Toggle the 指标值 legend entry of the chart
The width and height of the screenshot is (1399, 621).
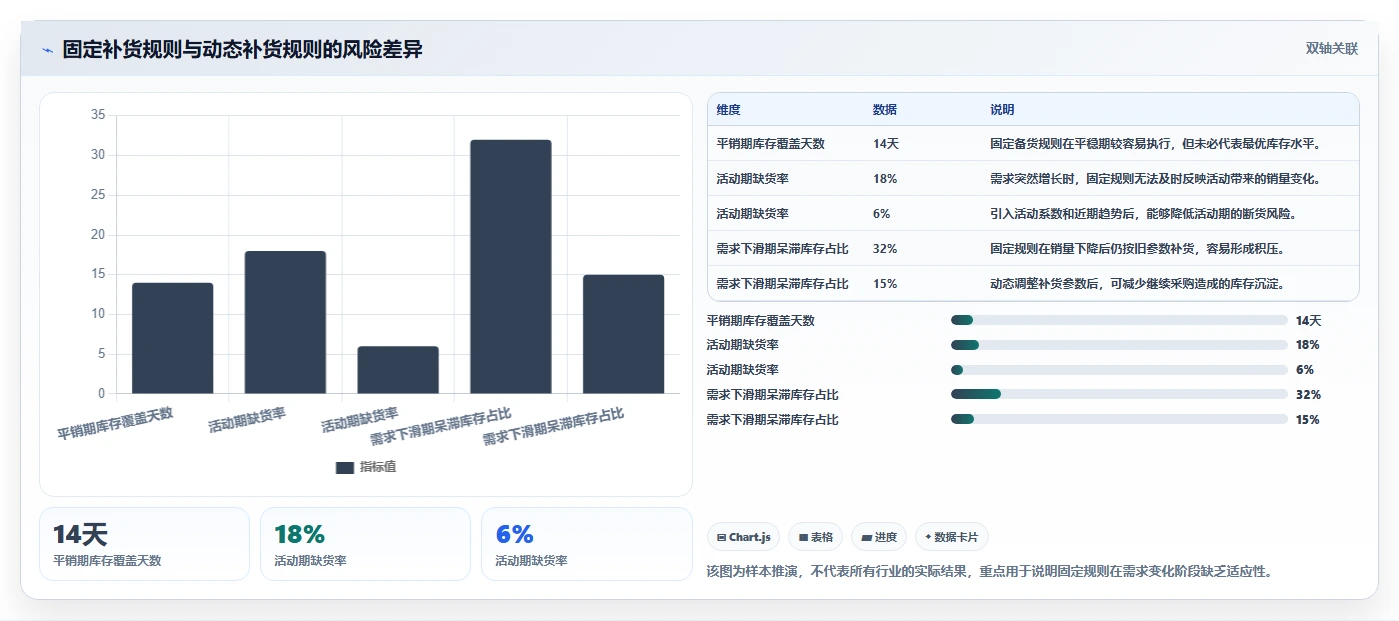[x=366, y=467]
